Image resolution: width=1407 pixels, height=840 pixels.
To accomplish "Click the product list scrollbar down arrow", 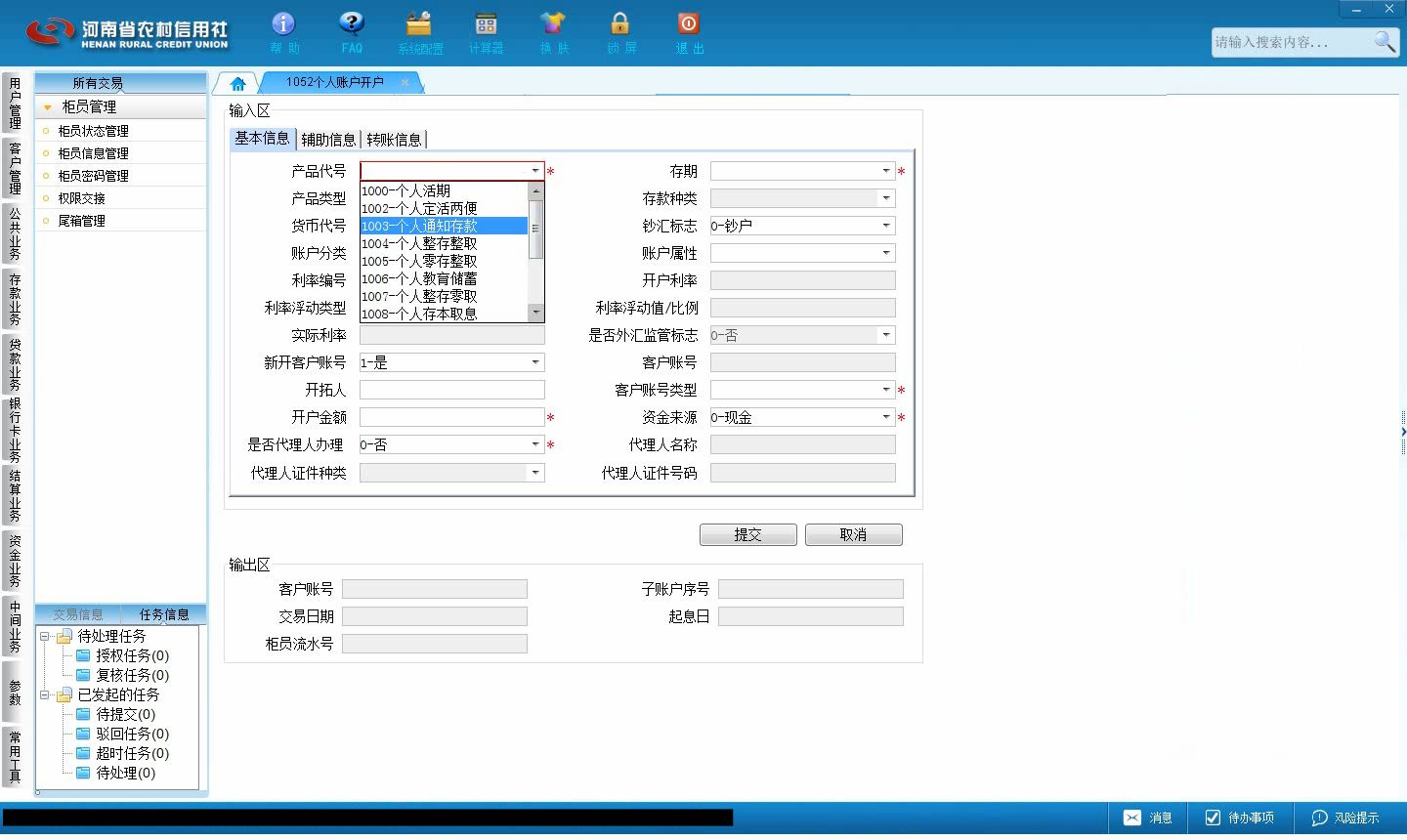I will (535, 313).
